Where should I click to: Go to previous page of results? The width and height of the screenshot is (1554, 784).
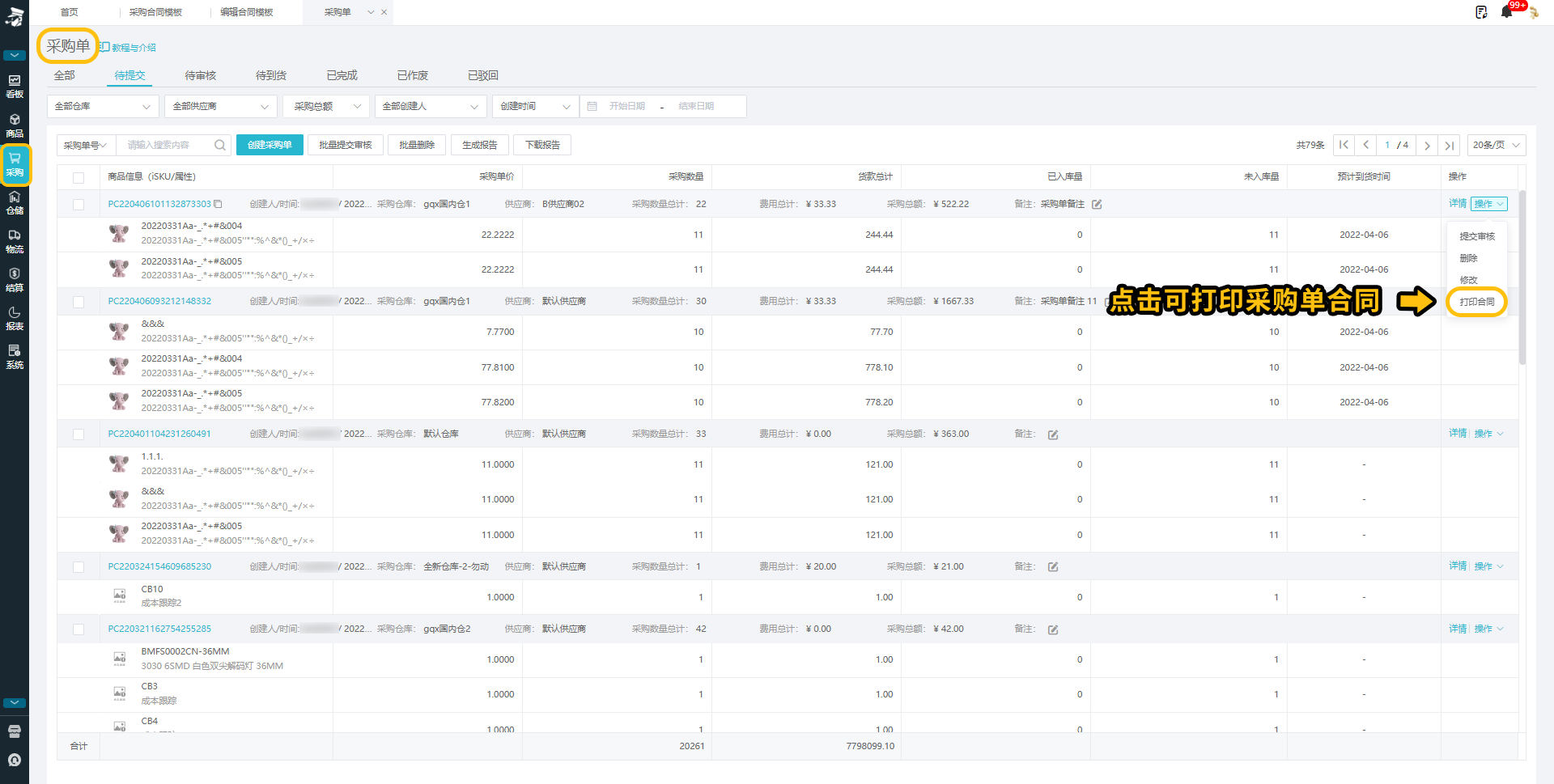(x=1366, y=145)
